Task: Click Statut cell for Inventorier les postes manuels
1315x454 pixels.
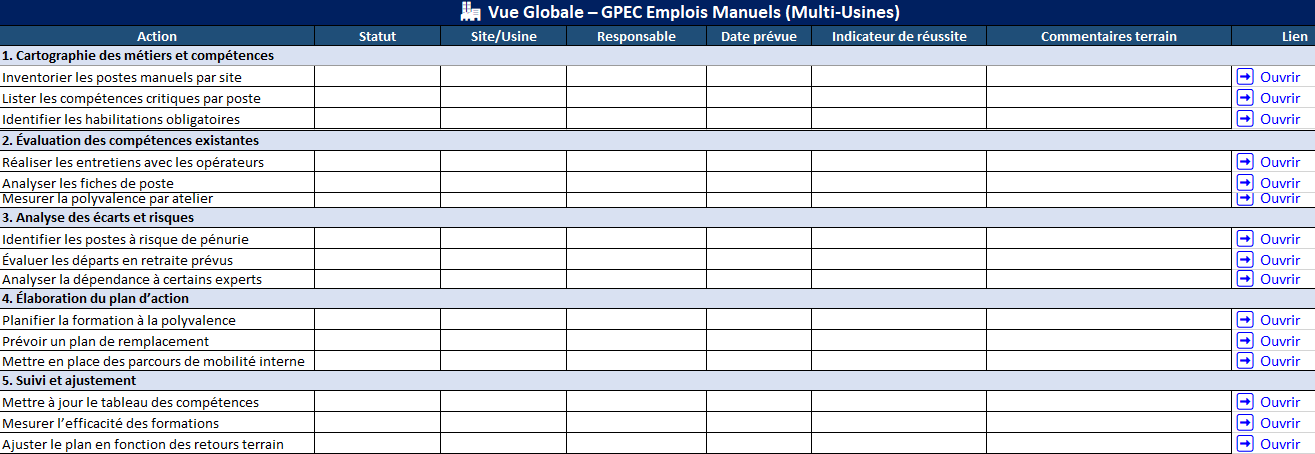Action: pyautogui.click(x=377, y=77)
